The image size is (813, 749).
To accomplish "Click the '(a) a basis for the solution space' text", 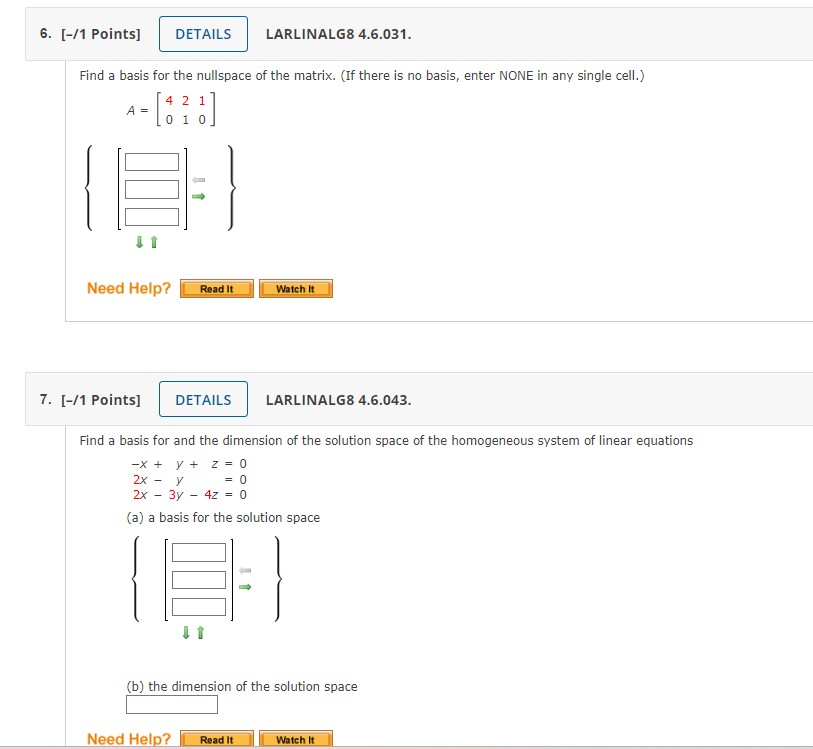I will tap(223, 517).
